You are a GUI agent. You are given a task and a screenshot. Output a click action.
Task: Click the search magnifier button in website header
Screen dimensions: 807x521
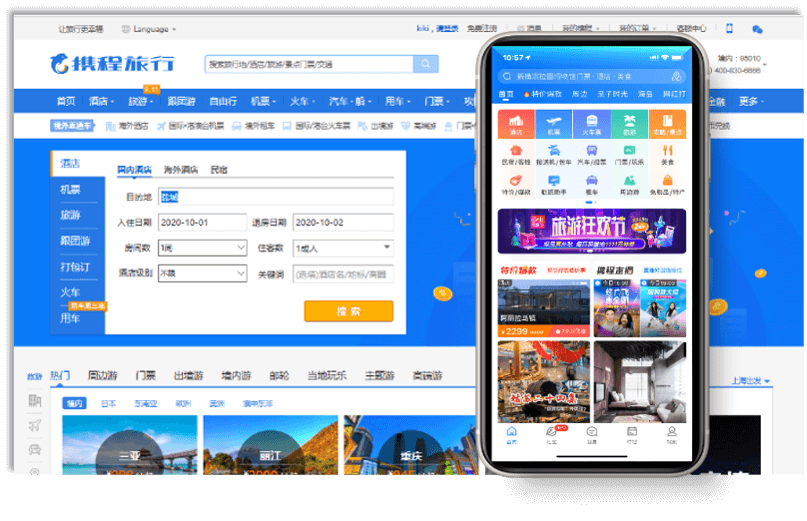point(426,64)
